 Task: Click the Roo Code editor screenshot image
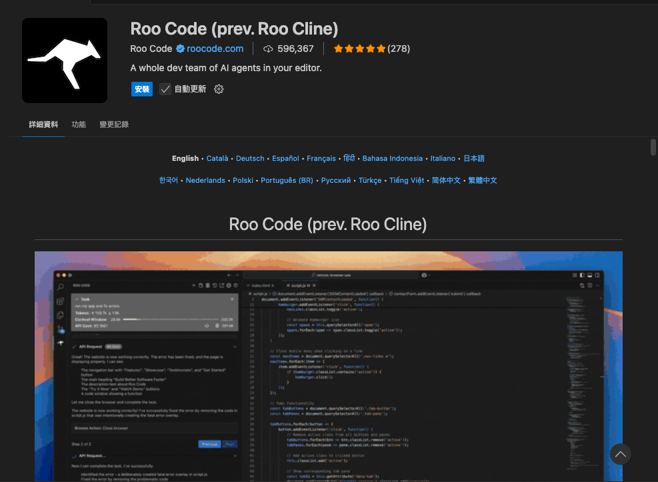[x=328, y=365]
